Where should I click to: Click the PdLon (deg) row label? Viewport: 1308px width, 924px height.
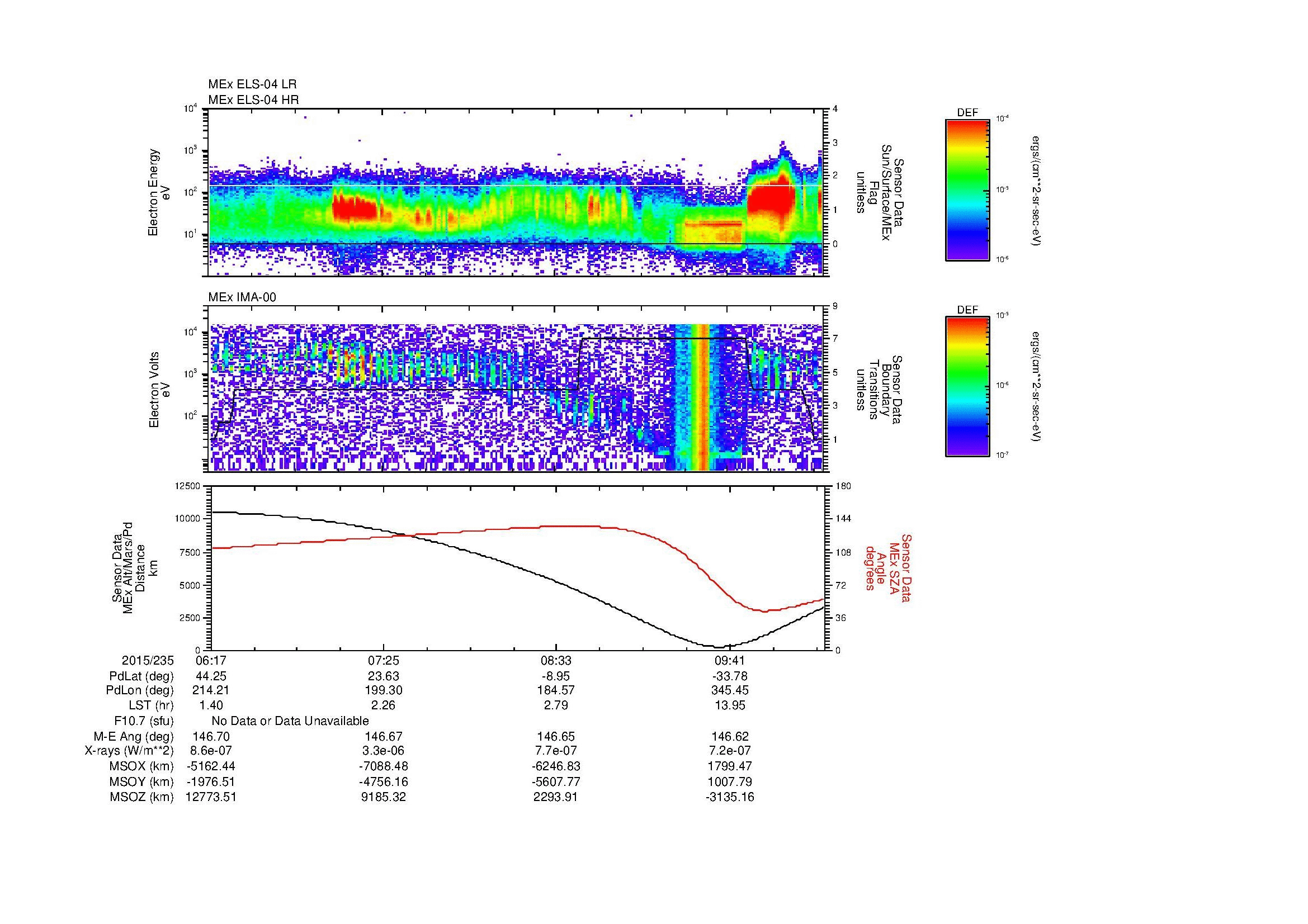point(140,690)
